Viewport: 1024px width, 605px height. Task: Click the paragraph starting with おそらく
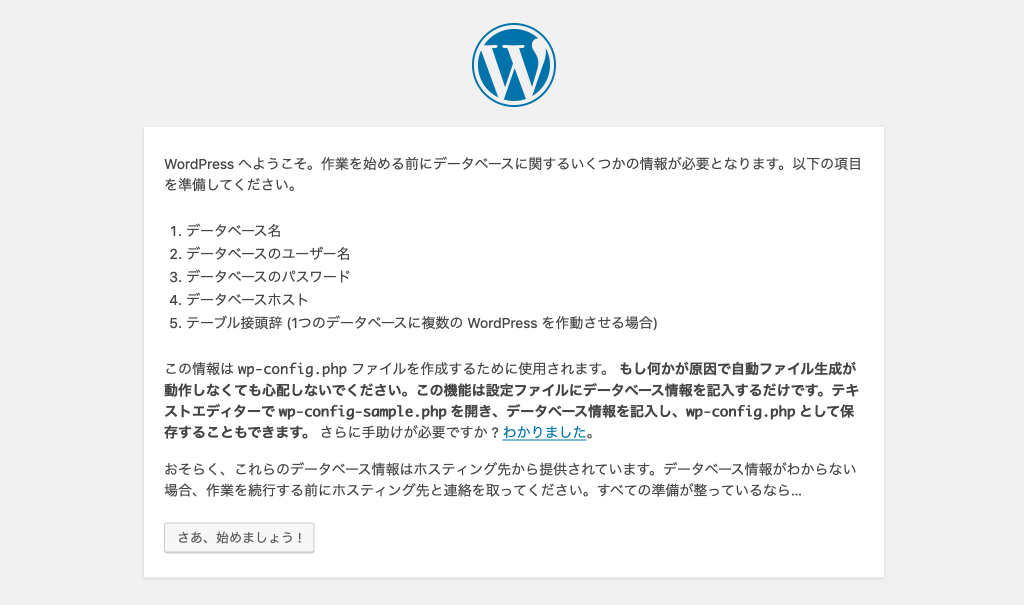tap(510, 480)
